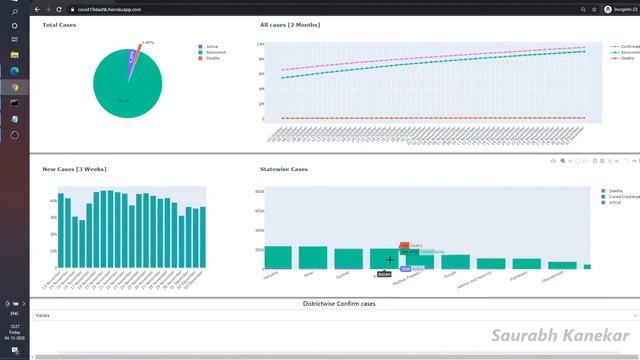This screenshot has width=640, height=360.
Task: Click the browser page zoom magnifier icon
Action: (x=583, y=9)
